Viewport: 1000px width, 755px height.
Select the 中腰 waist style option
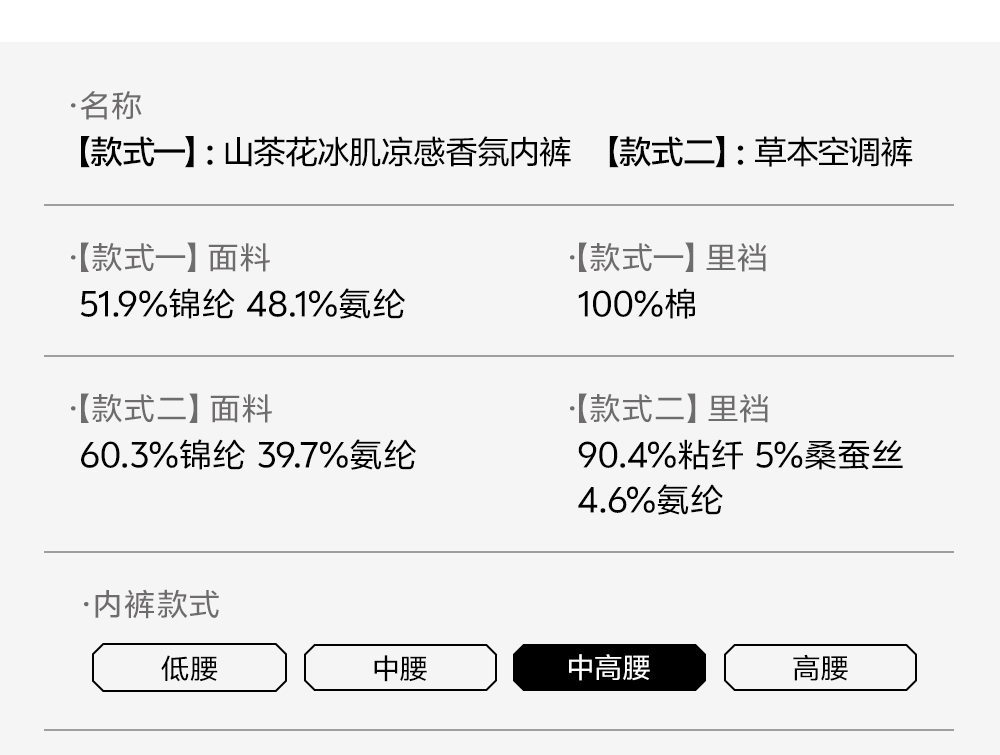tap(400, 668)
